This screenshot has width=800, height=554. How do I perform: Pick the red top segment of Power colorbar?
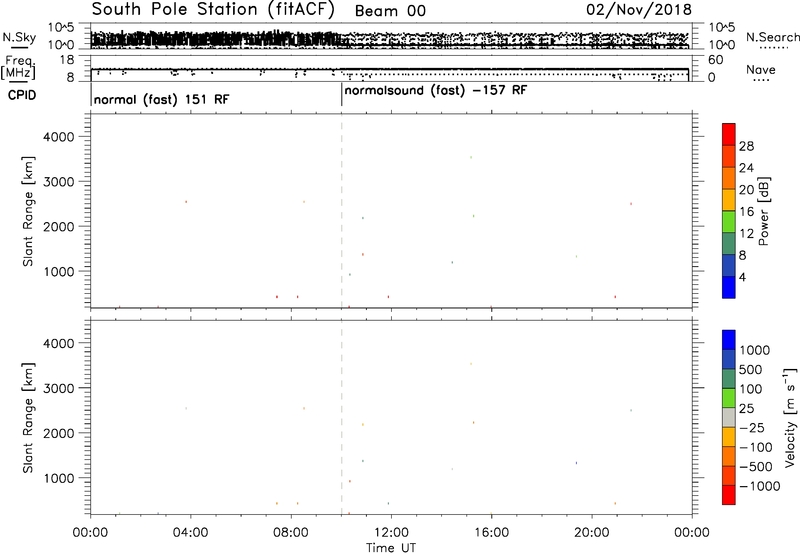tap(729, 134)
